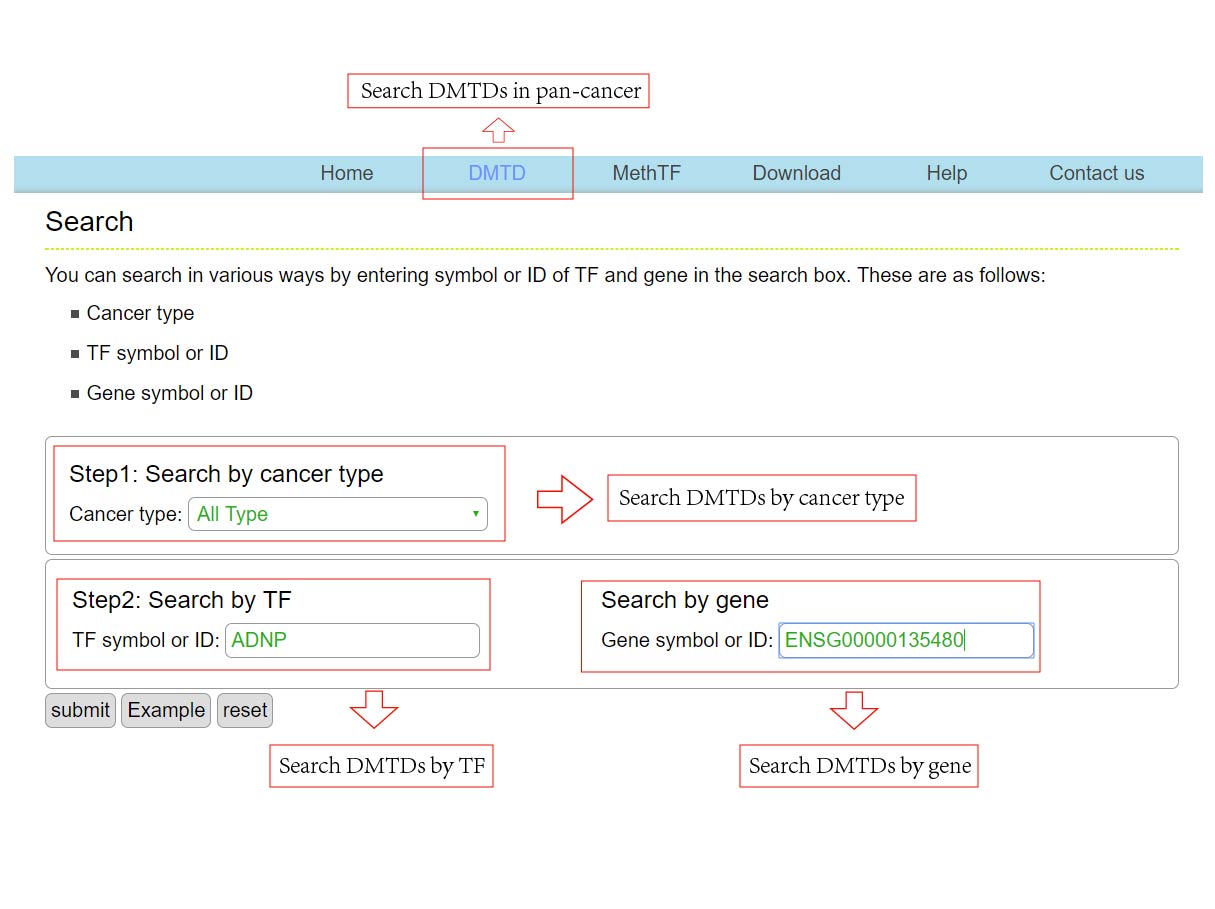Open the Download page
Image resolution: width=1215 pixels, height=909 pixels.
[796, 173]
